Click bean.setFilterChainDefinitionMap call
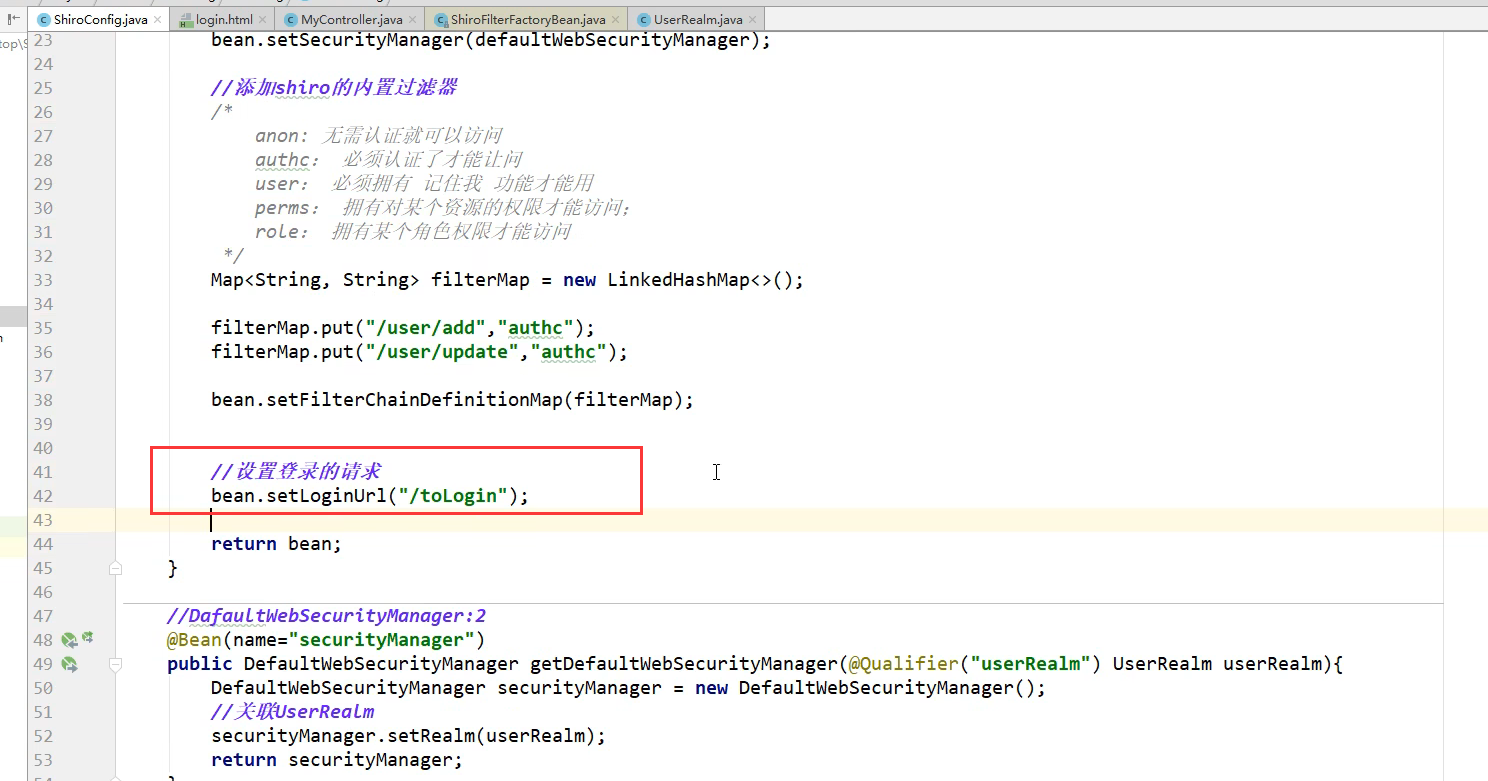This screenshot has height=781, width=1488. (452, 400)
